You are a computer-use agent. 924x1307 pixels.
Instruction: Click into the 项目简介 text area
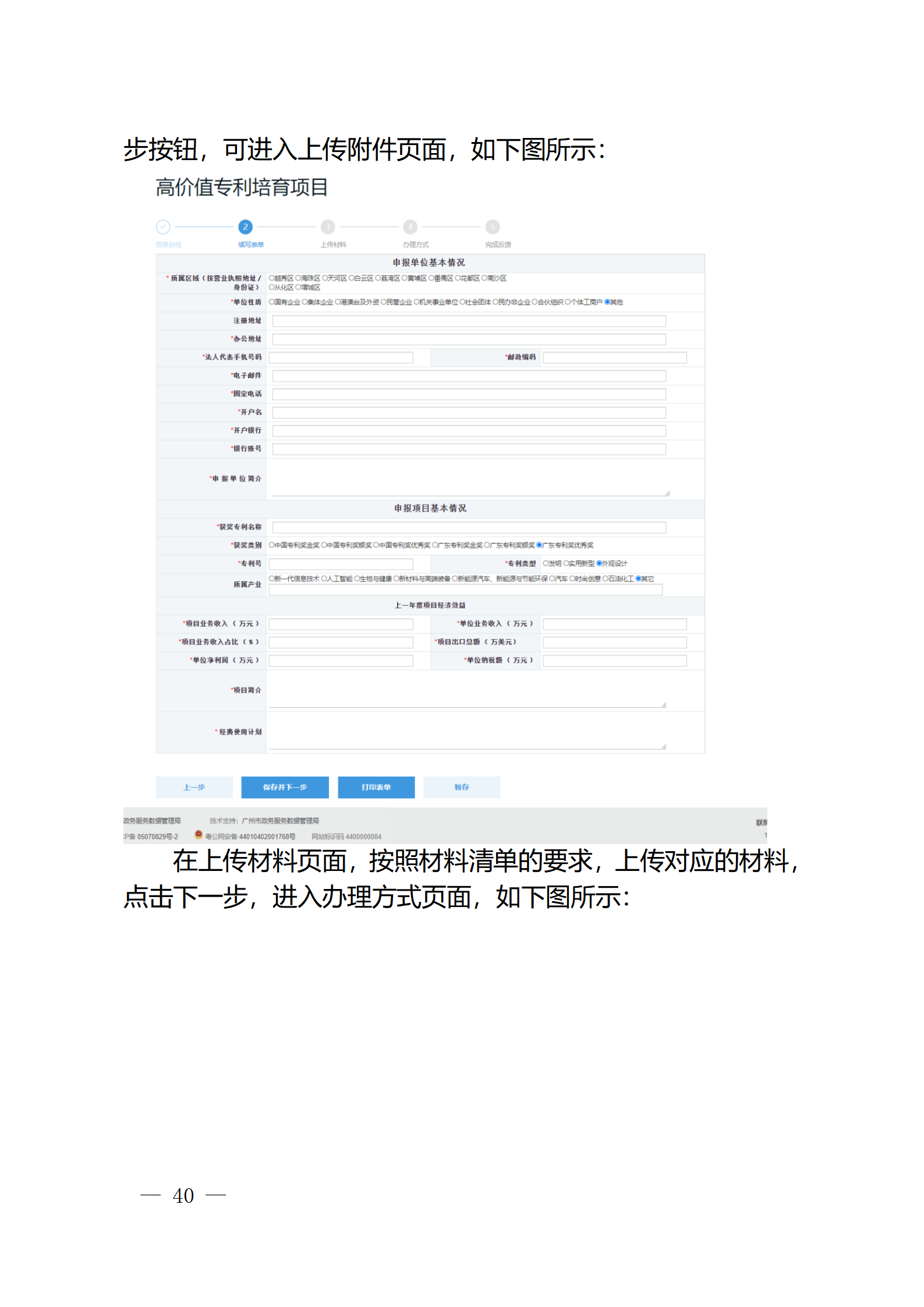tap(468, 690)
